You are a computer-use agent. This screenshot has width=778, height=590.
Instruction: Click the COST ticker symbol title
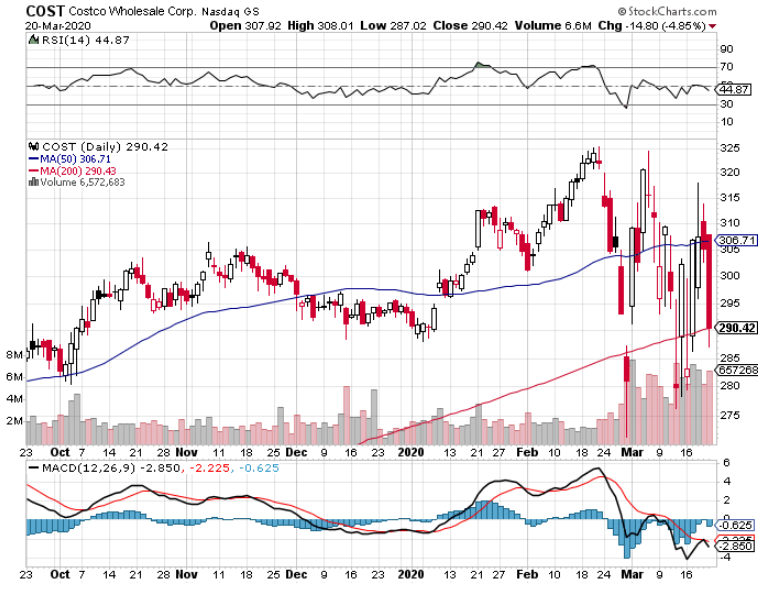(x=45, y=11)
